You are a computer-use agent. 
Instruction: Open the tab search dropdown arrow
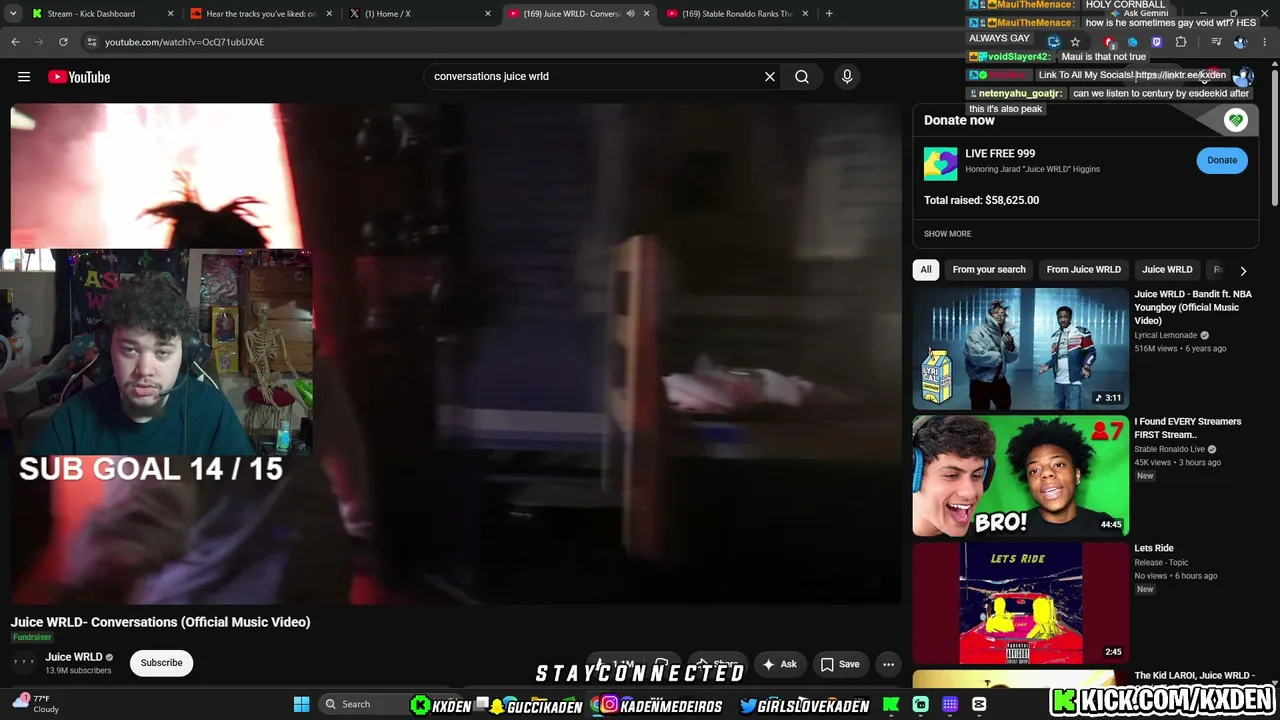[15, 14]
